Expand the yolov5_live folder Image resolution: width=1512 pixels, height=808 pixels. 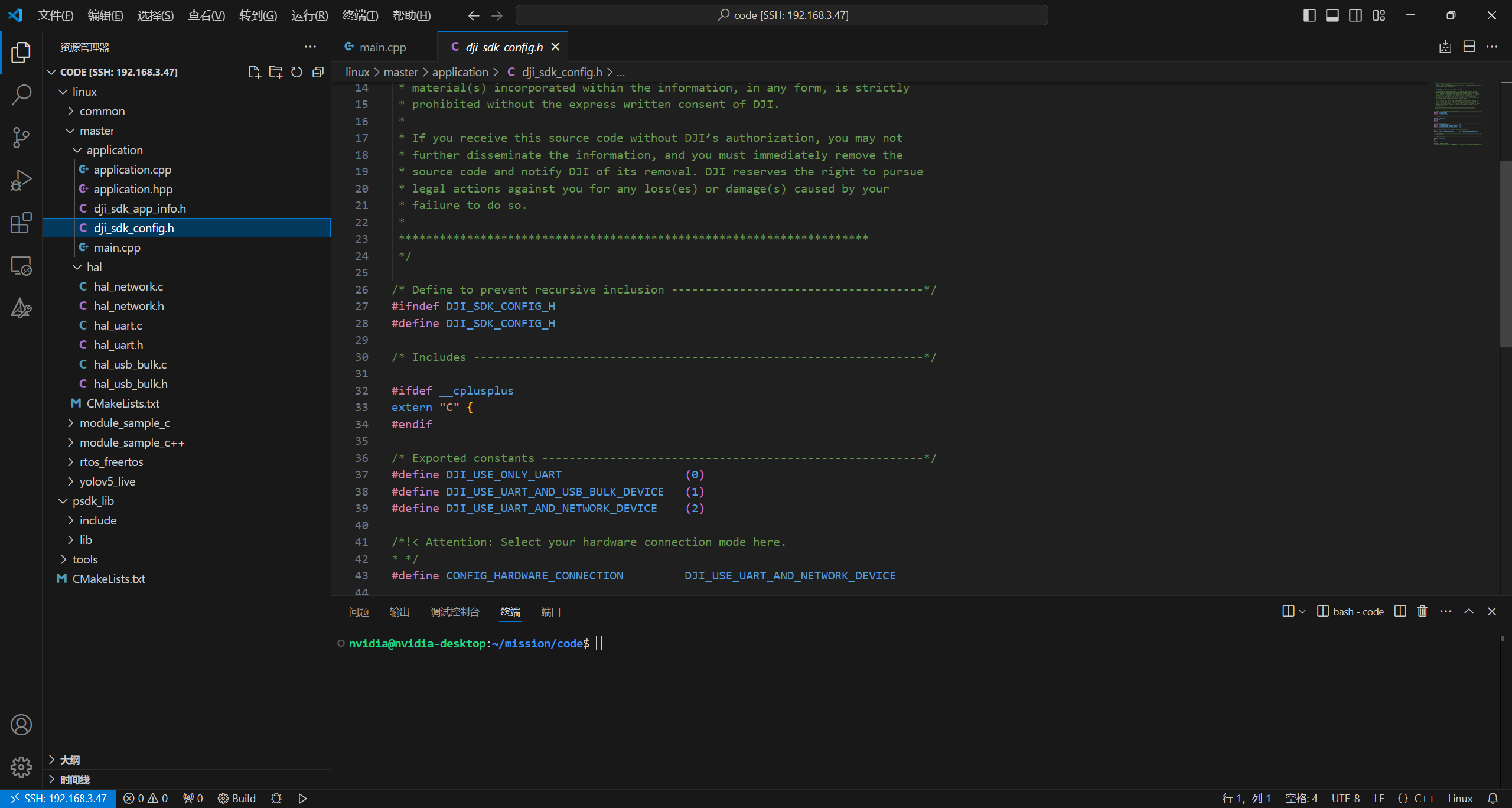[186, 481]
